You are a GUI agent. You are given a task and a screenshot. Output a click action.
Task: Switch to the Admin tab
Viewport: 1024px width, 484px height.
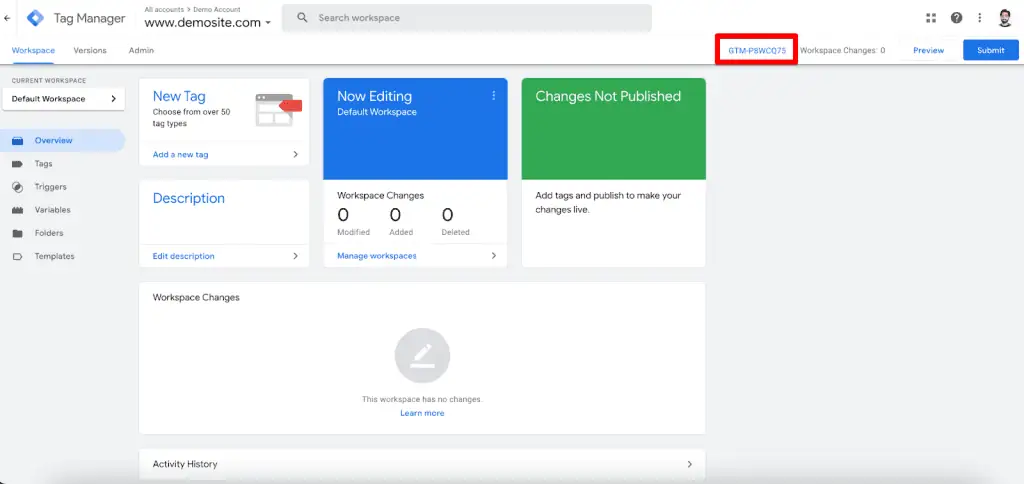coord(141,50)
